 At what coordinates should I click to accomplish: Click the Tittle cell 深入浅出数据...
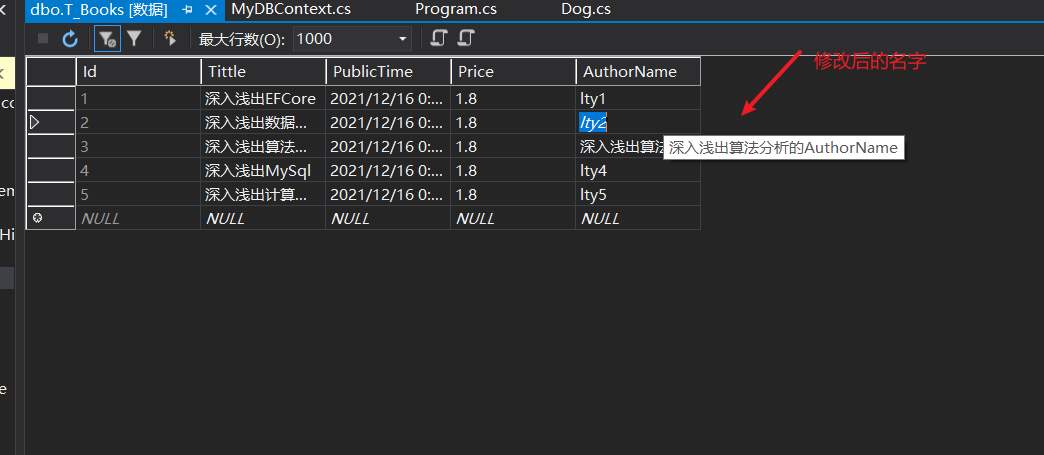point(263,123)
